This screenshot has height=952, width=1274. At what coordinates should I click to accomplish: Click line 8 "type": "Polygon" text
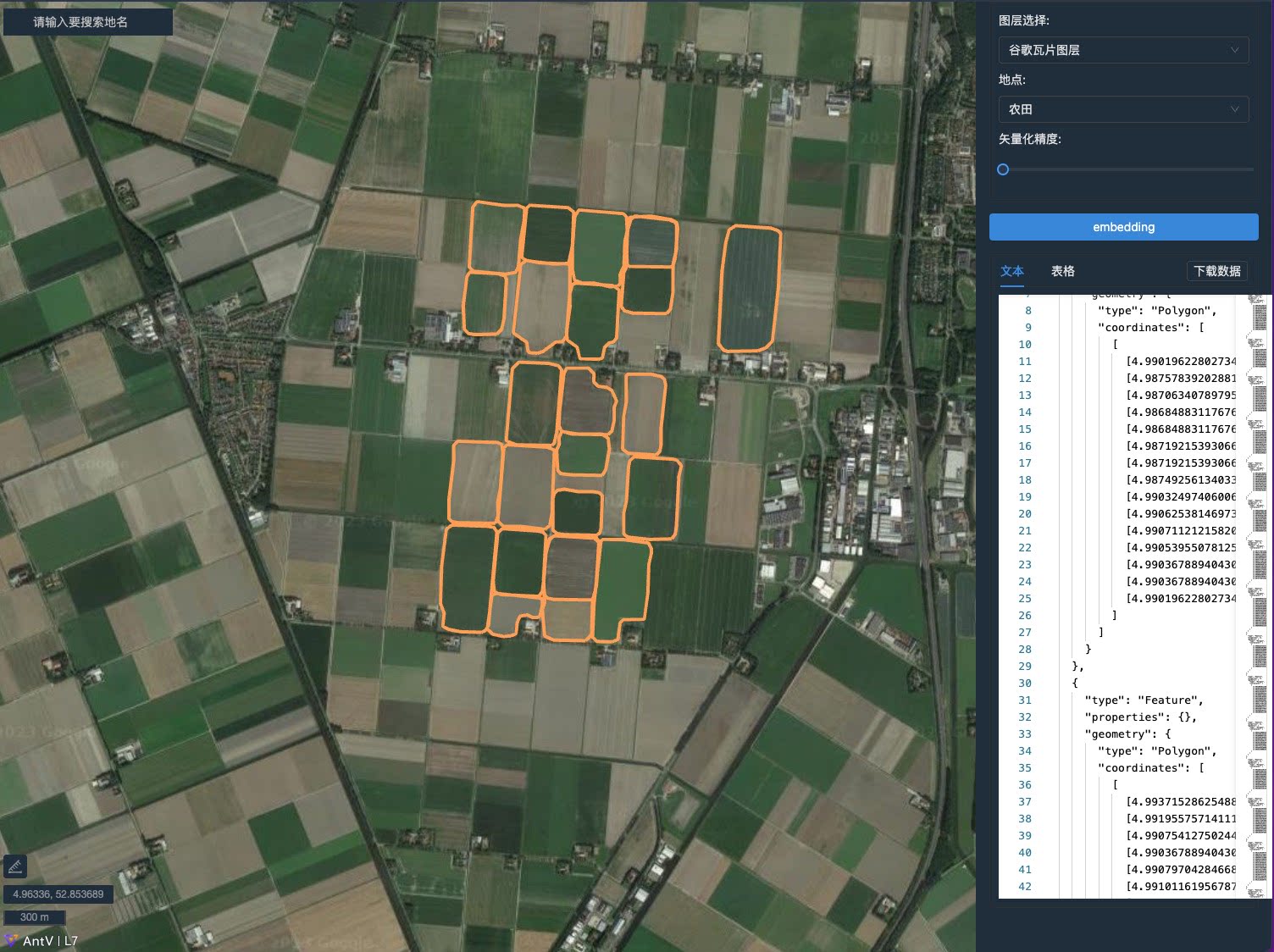pyautogui.click(x=1156, y=311)
